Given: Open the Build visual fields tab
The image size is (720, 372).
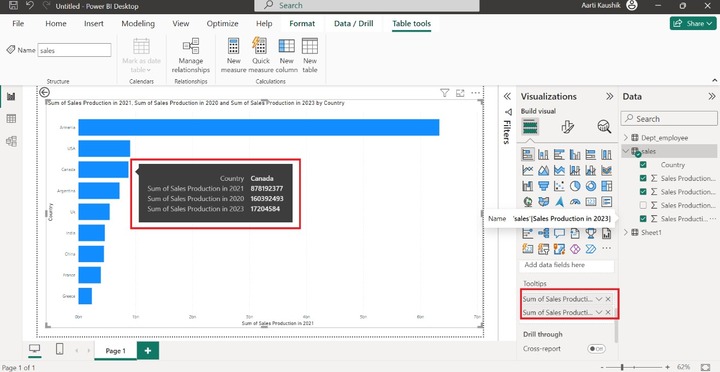Looking at the screenshot, I should point(529,126).
